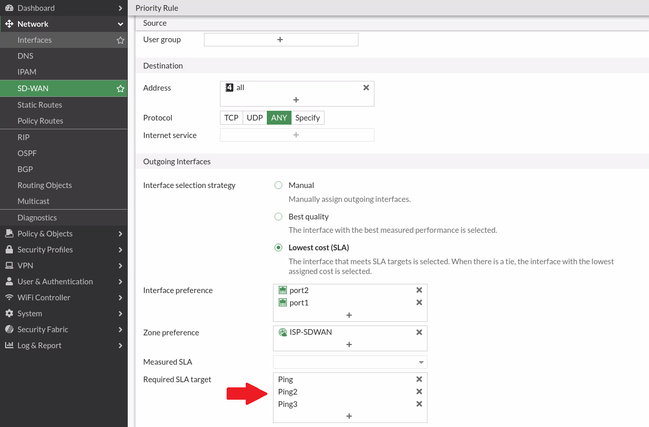Select the Manual interface selection strategy
The height and width of the screenshot is (427, 649).
pyautogui.click(x=278, y=185)
